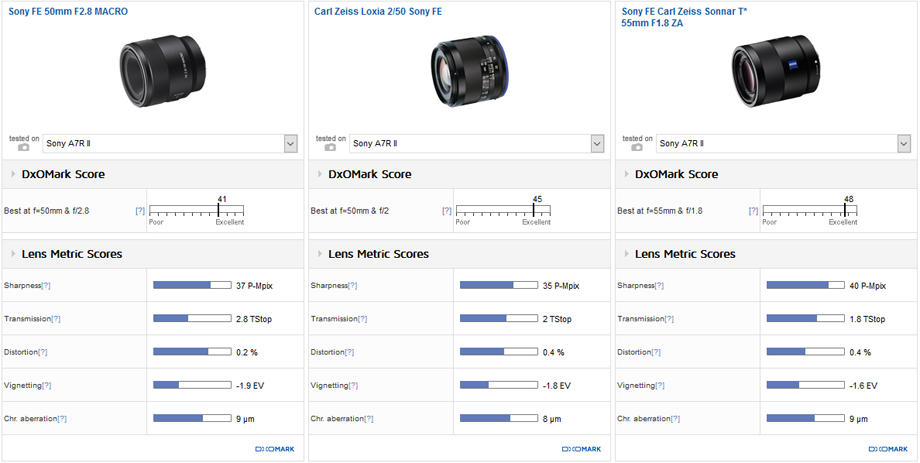Open Sony A7R II dropdown for Macro lens
This screenshot has height=463, width=920.
point(290,144)
